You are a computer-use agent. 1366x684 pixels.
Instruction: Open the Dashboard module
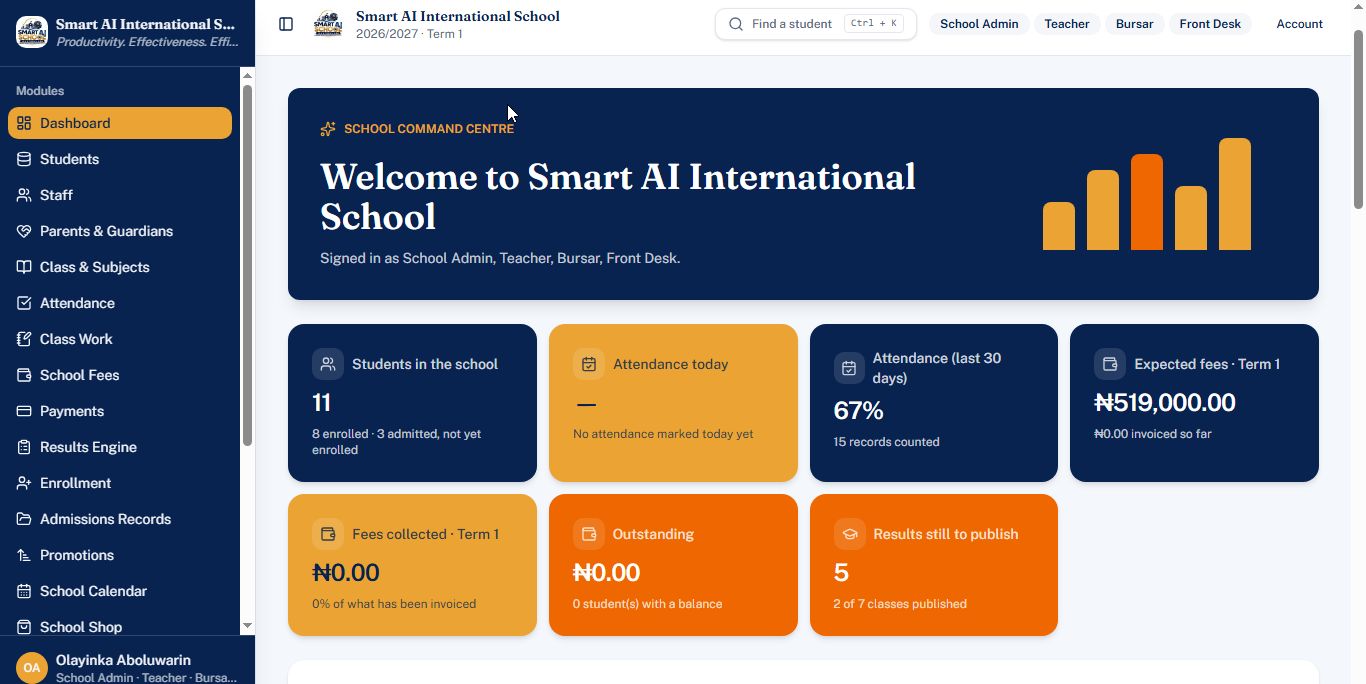tap(120, 123)
